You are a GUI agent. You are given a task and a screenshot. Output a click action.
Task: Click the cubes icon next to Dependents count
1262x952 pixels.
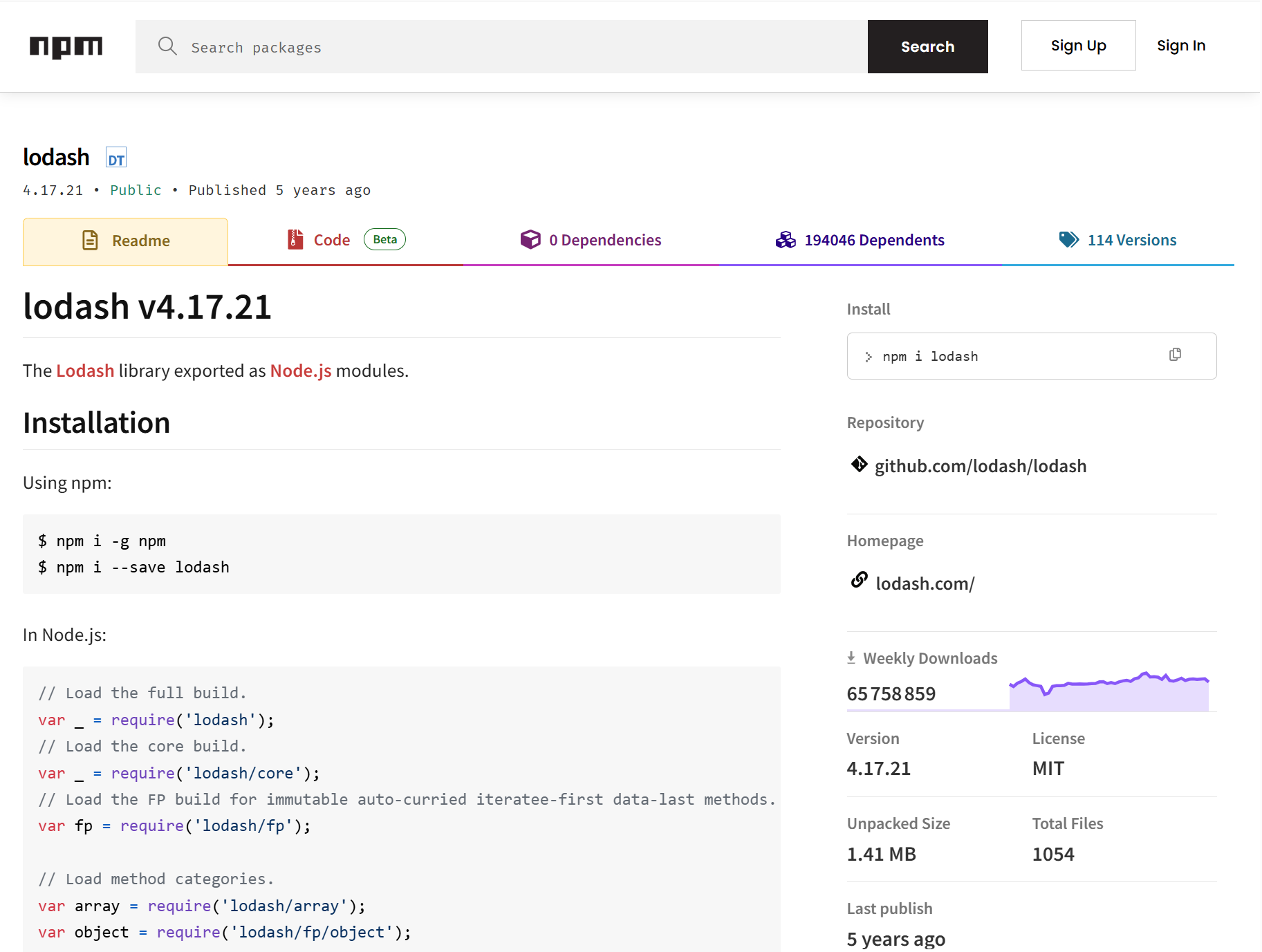tap(785, 239)
